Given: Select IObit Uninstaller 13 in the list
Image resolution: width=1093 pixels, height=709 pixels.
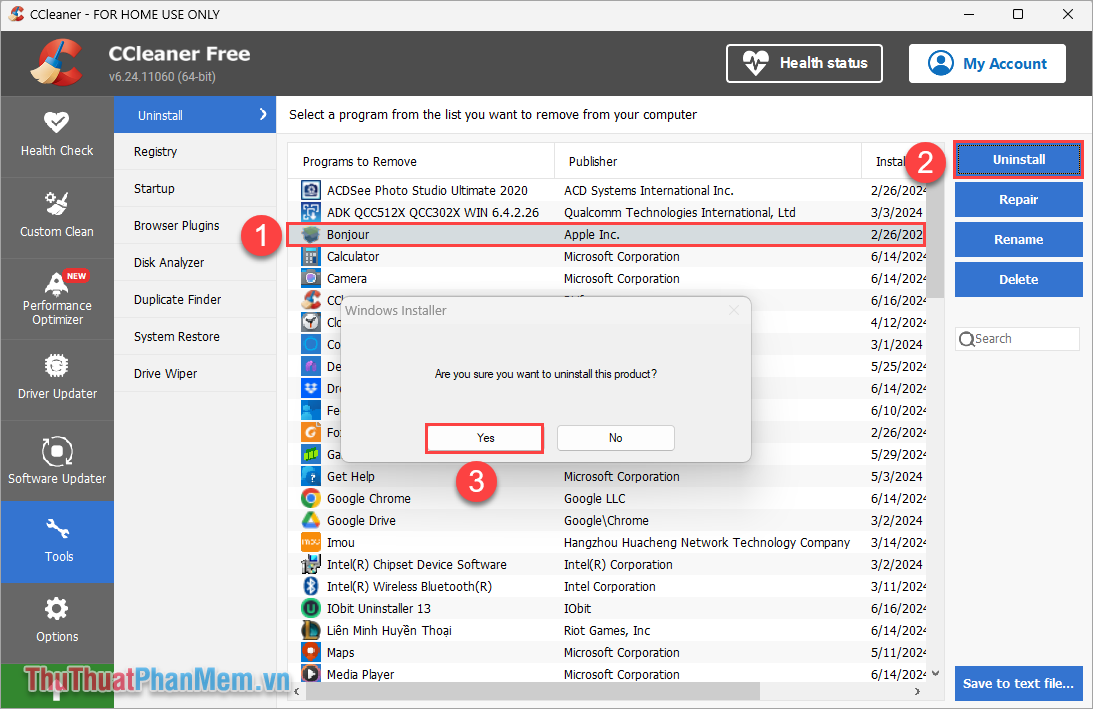Looking at the screenshot, I should click(379, 609).
